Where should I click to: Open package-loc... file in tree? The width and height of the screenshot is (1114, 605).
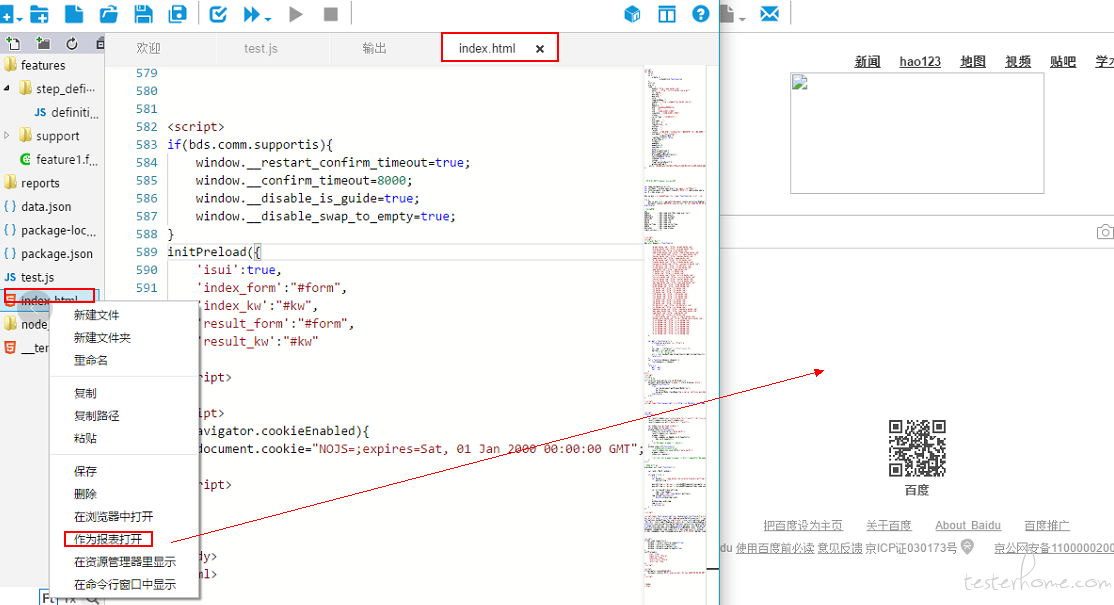(58, 230)
